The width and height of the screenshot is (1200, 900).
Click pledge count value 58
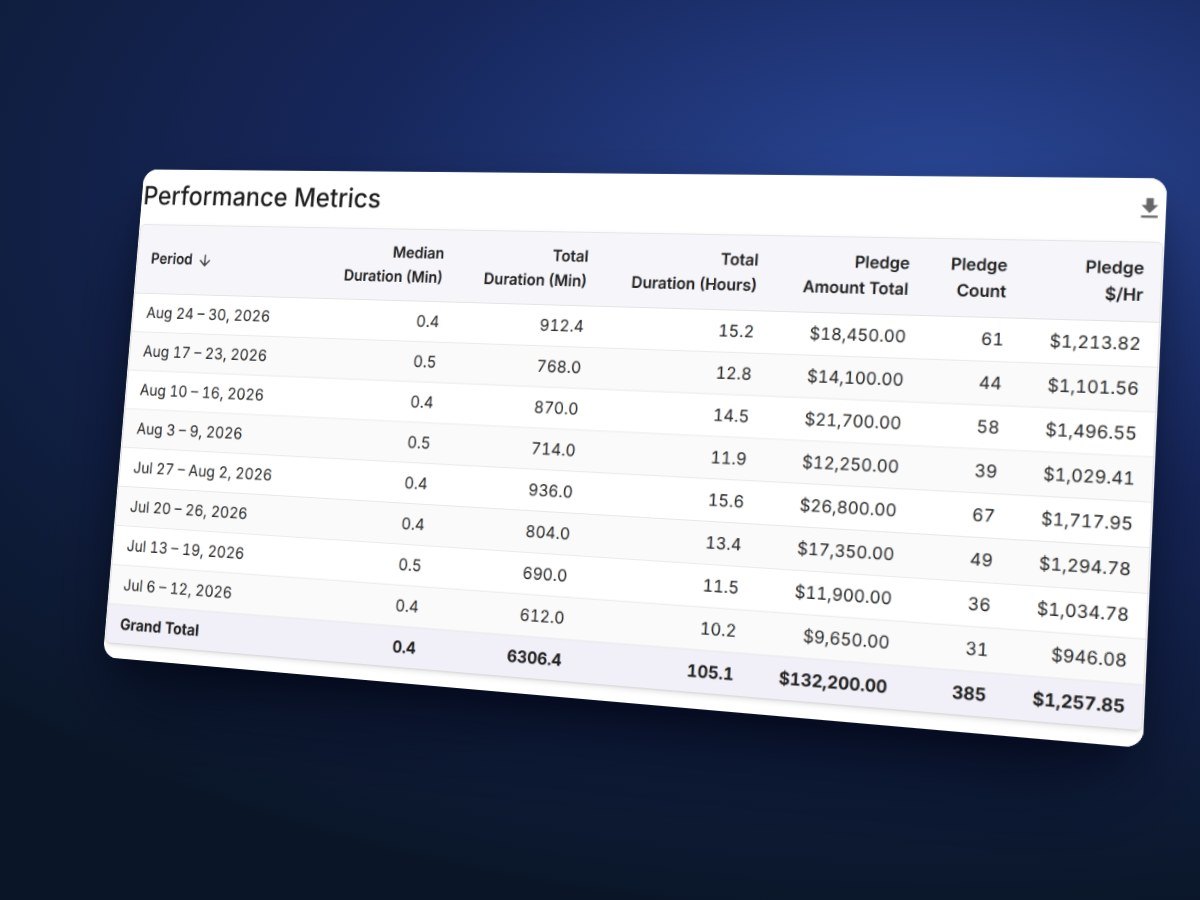988,427
